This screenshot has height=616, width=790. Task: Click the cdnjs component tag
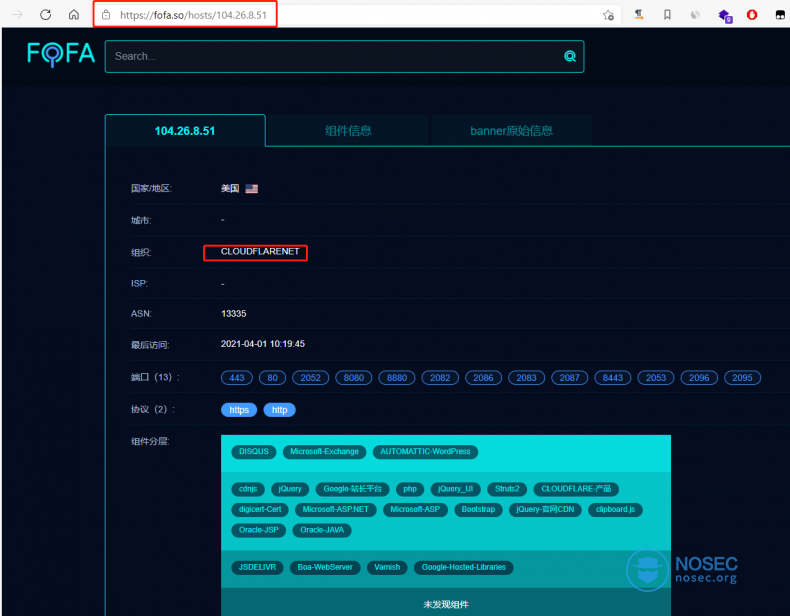(248, 489)
